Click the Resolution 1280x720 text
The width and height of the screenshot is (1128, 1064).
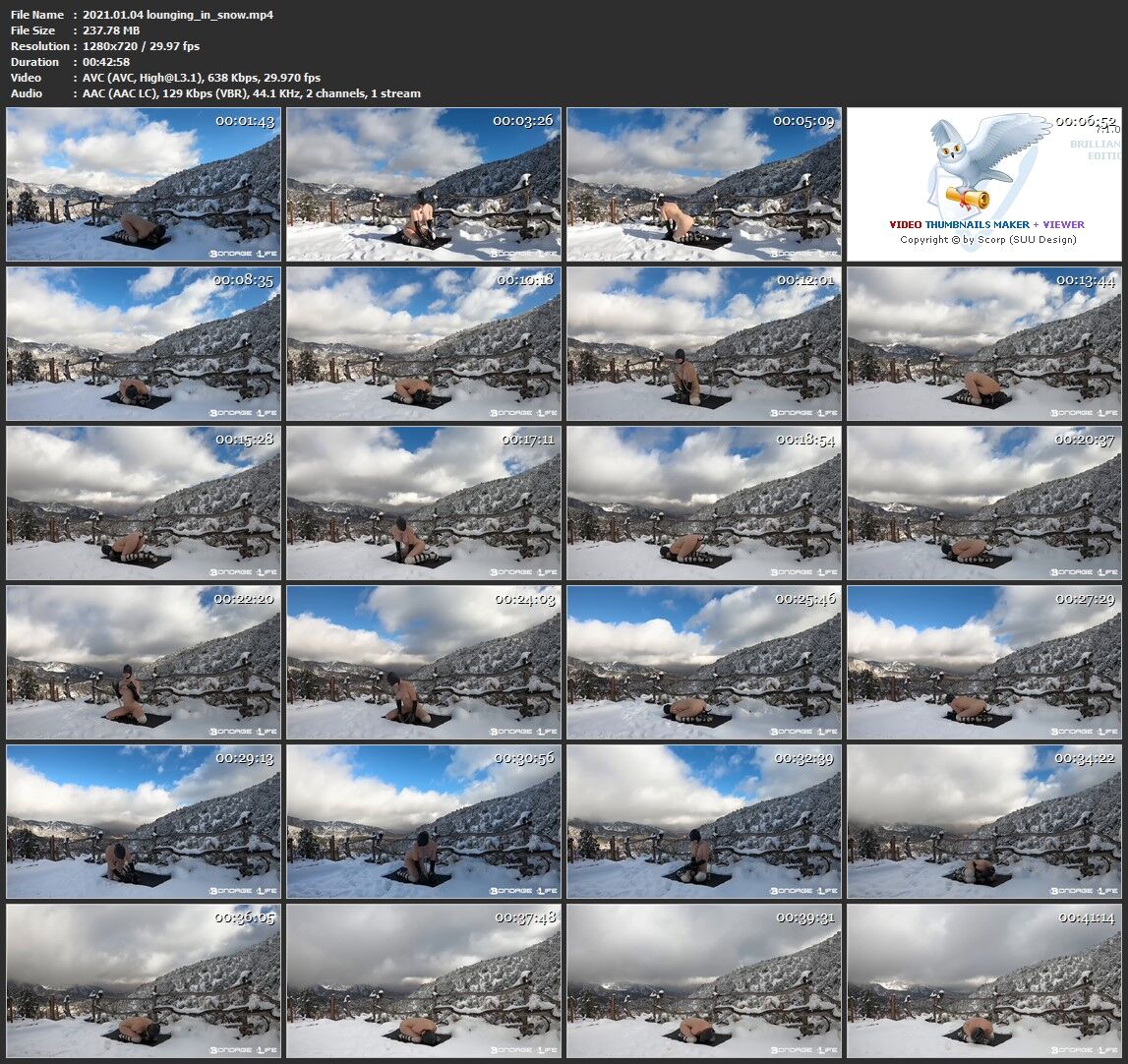(141, 46)
